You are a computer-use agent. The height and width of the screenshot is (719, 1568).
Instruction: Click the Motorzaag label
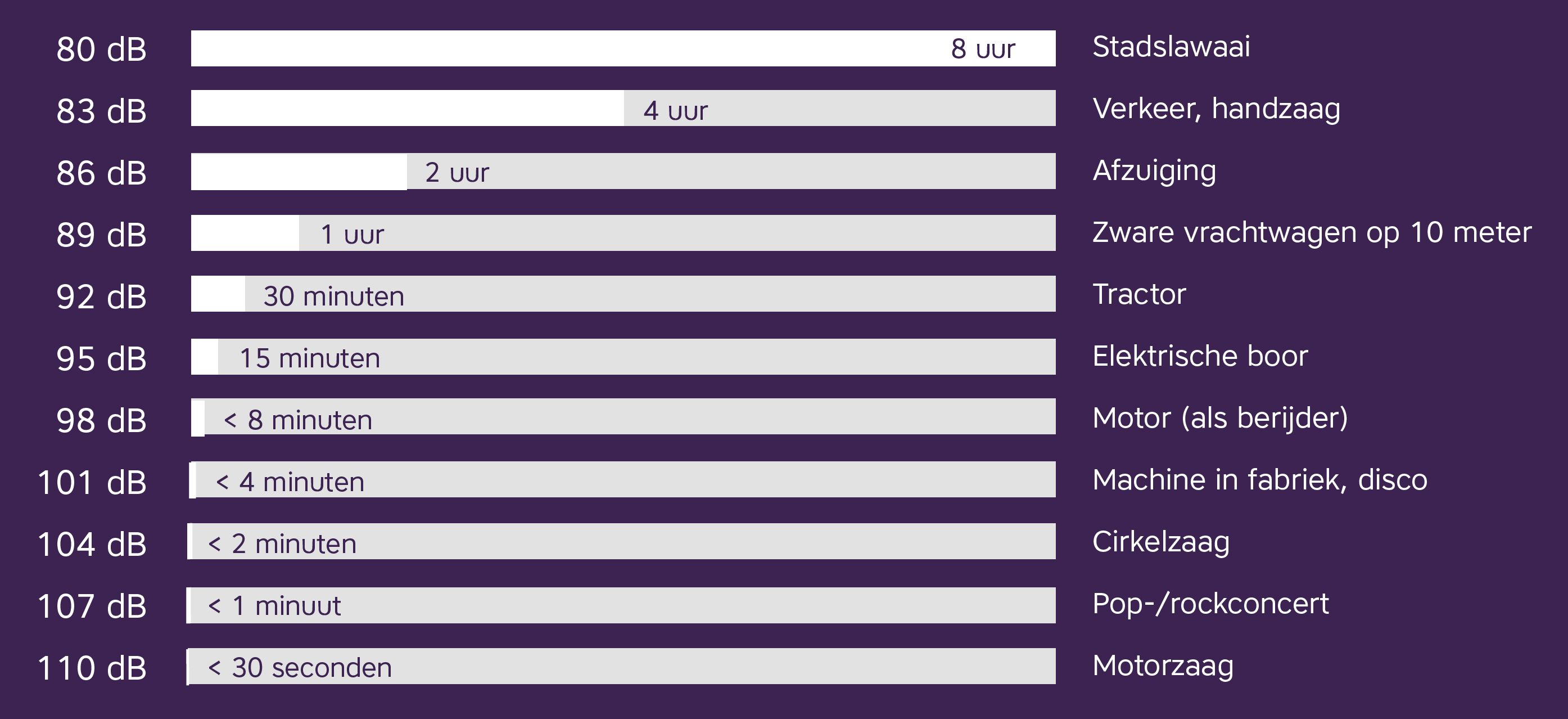(1163, 666)
